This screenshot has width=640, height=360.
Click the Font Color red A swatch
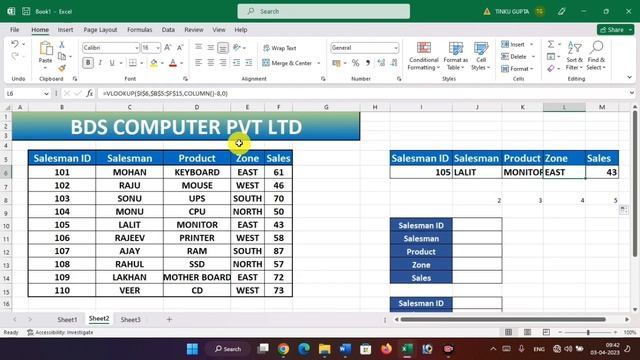coord(173,63)
